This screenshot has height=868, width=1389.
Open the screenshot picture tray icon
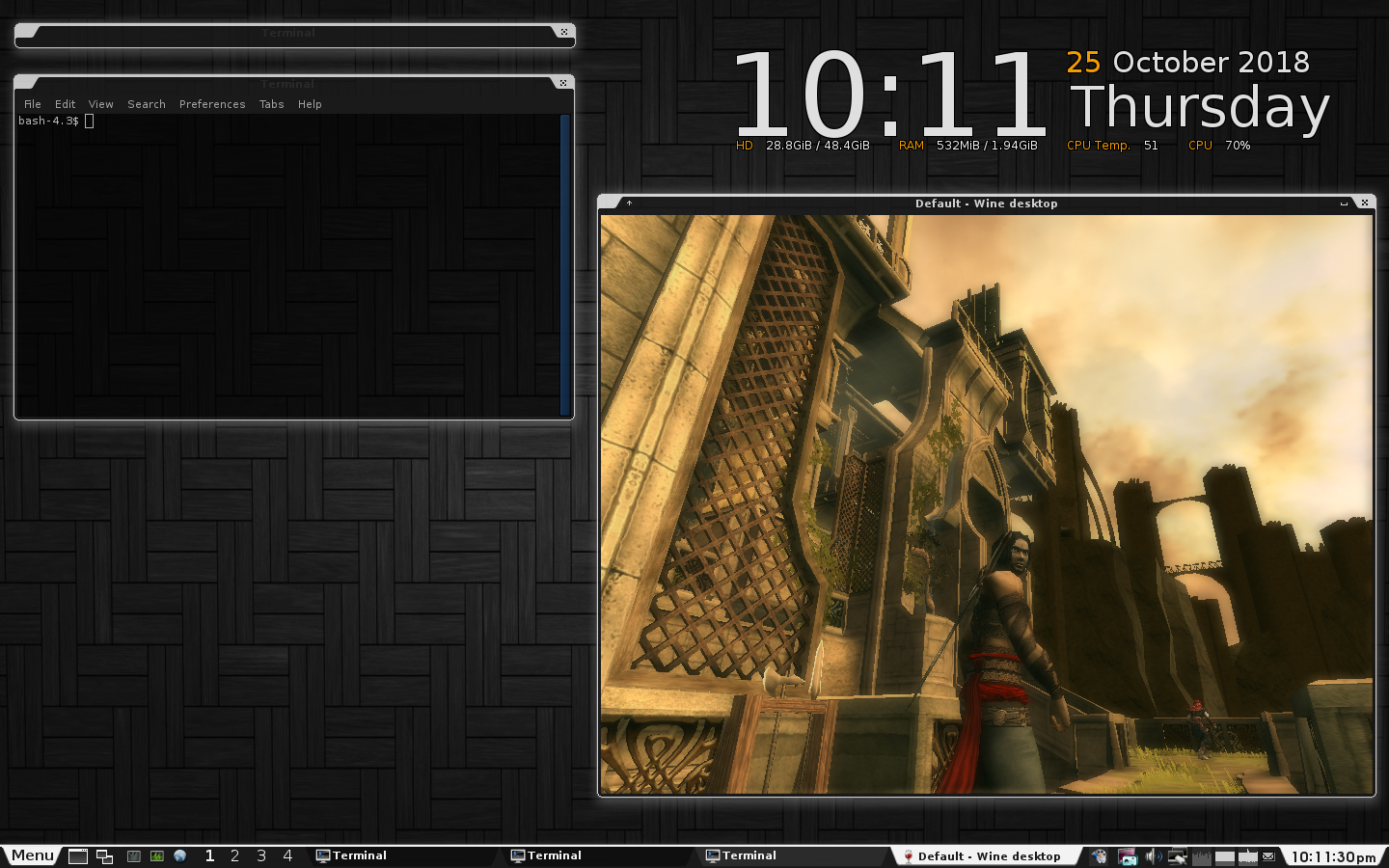[1127, 856]
